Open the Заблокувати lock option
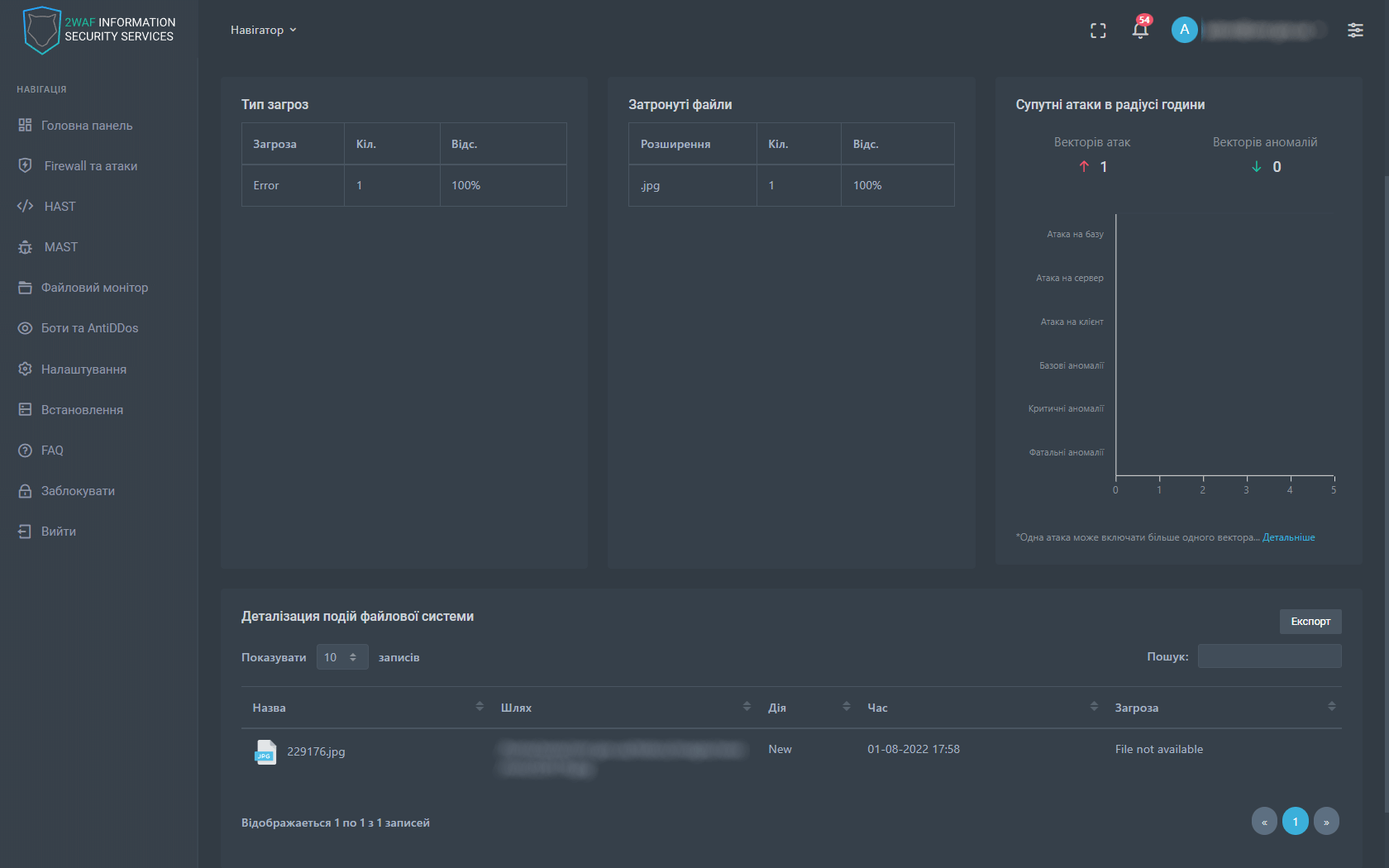The width and height of the screenshot is (1389, 868). [78, 490]
